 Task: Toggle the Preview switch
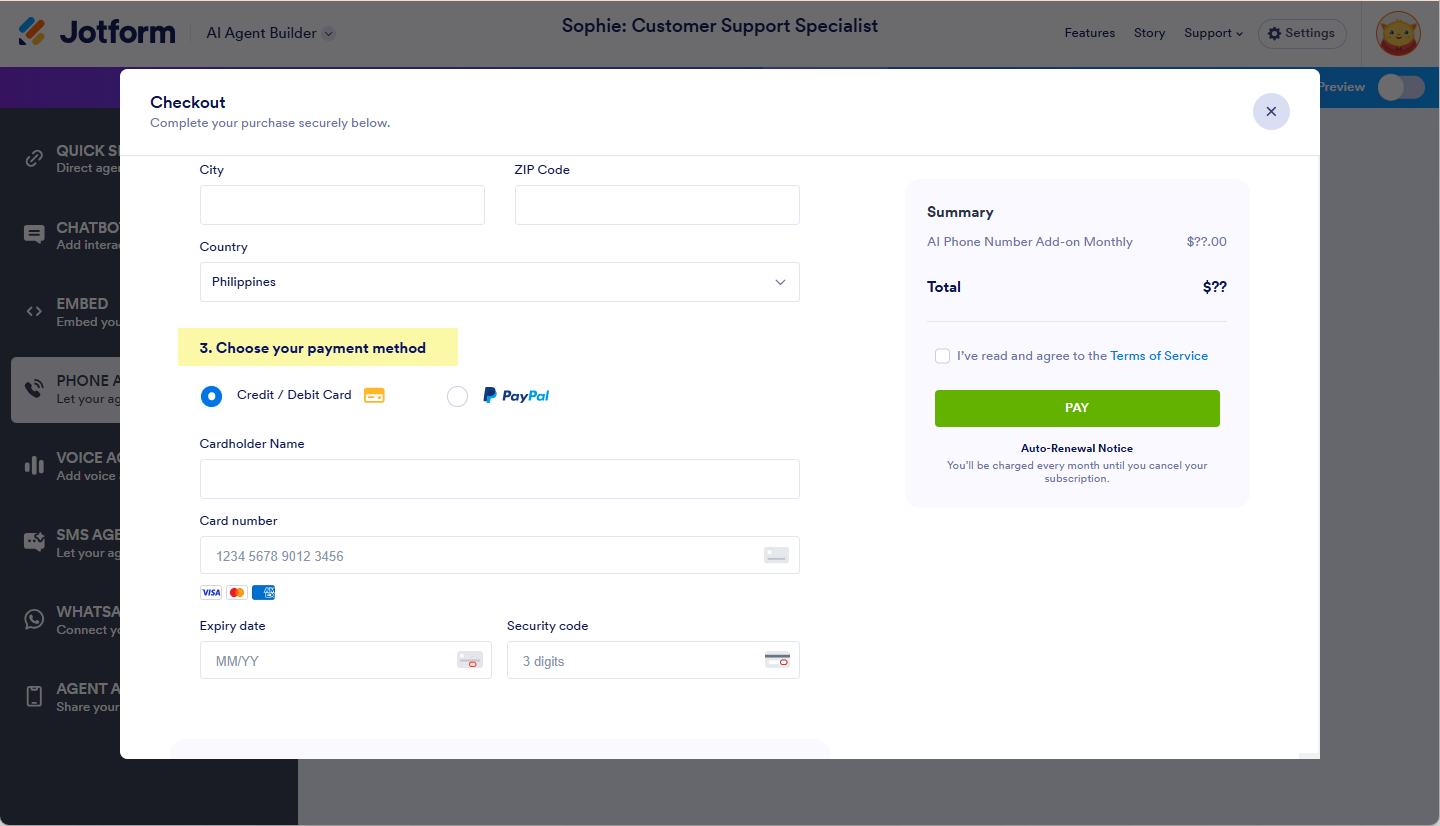(x=1400, y=87)
